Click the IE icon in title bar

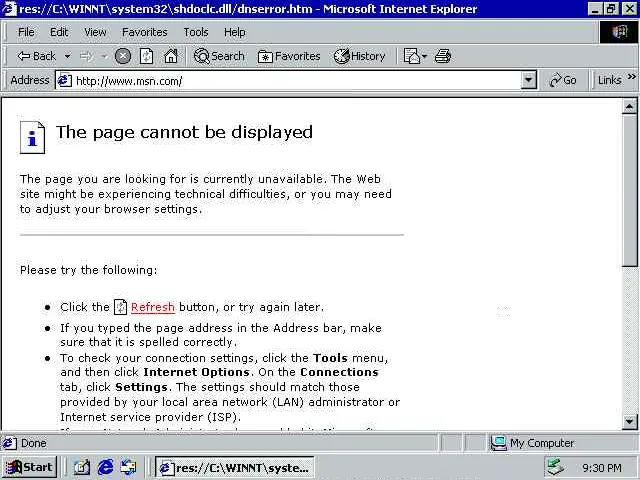coord(9,9)
